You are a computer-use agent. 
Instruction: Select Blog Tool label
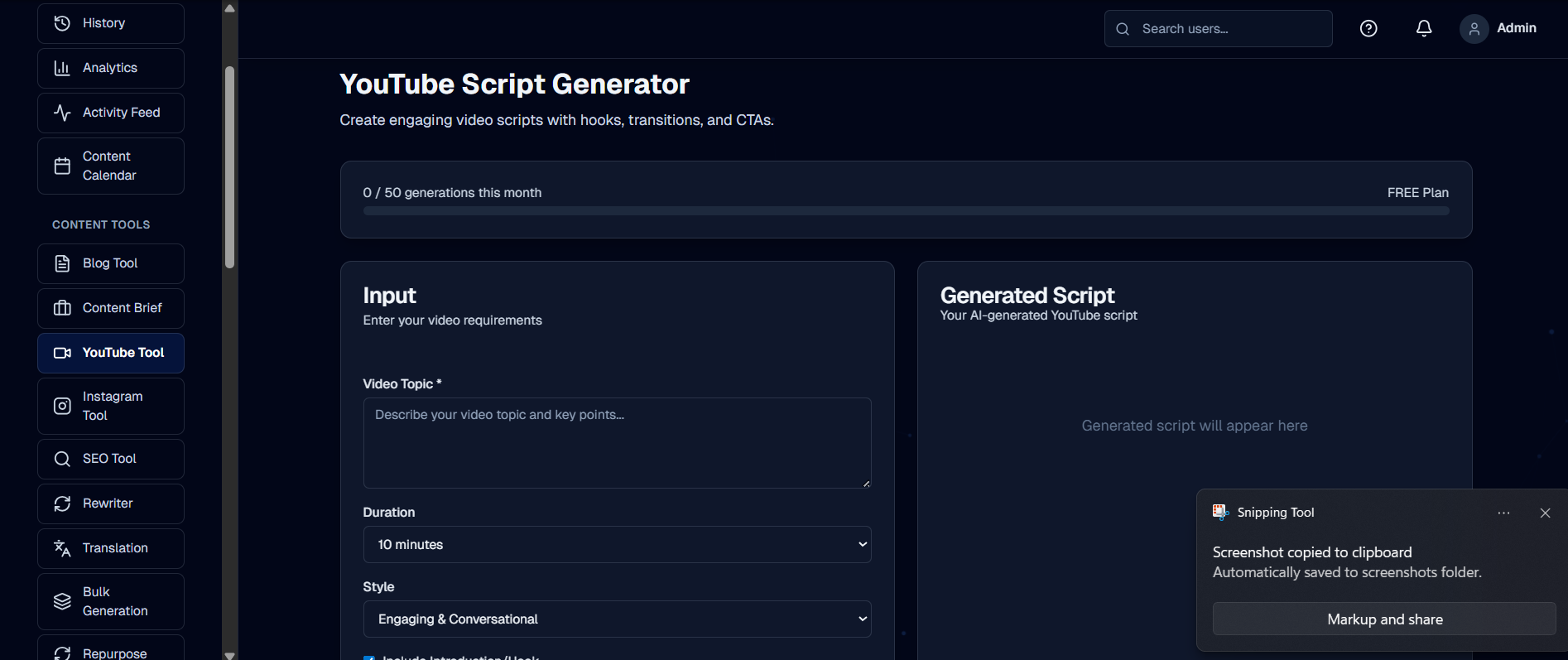[110, 263]
